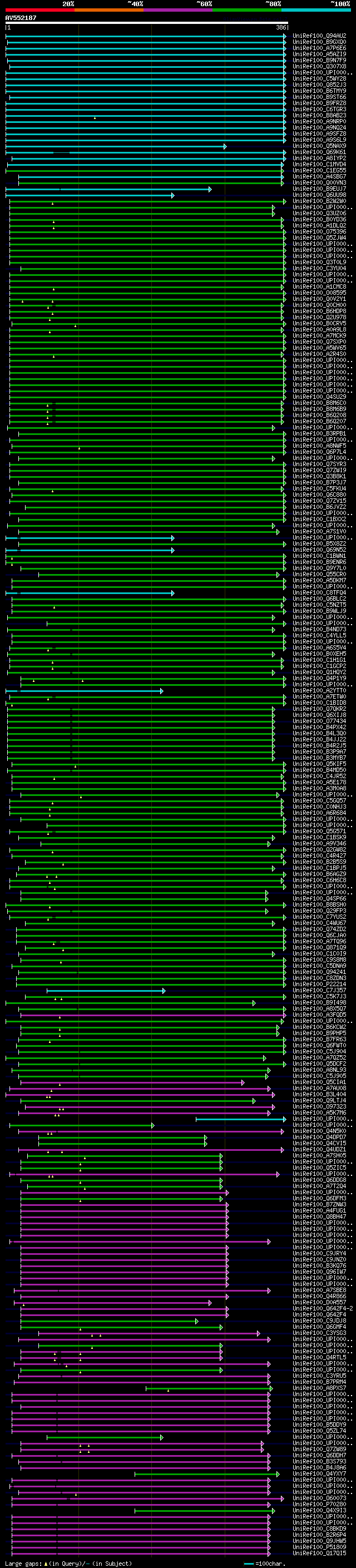Open hit UniRef100_Q94AU2

(x=319, y=36)
